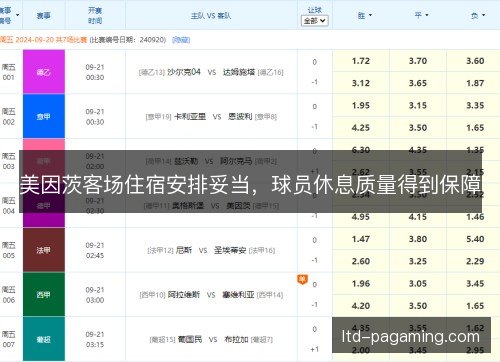Pick handicap win odds 4.20 for 阿拉维斯
Screen dimensions: 500x362
click(361, 306)
